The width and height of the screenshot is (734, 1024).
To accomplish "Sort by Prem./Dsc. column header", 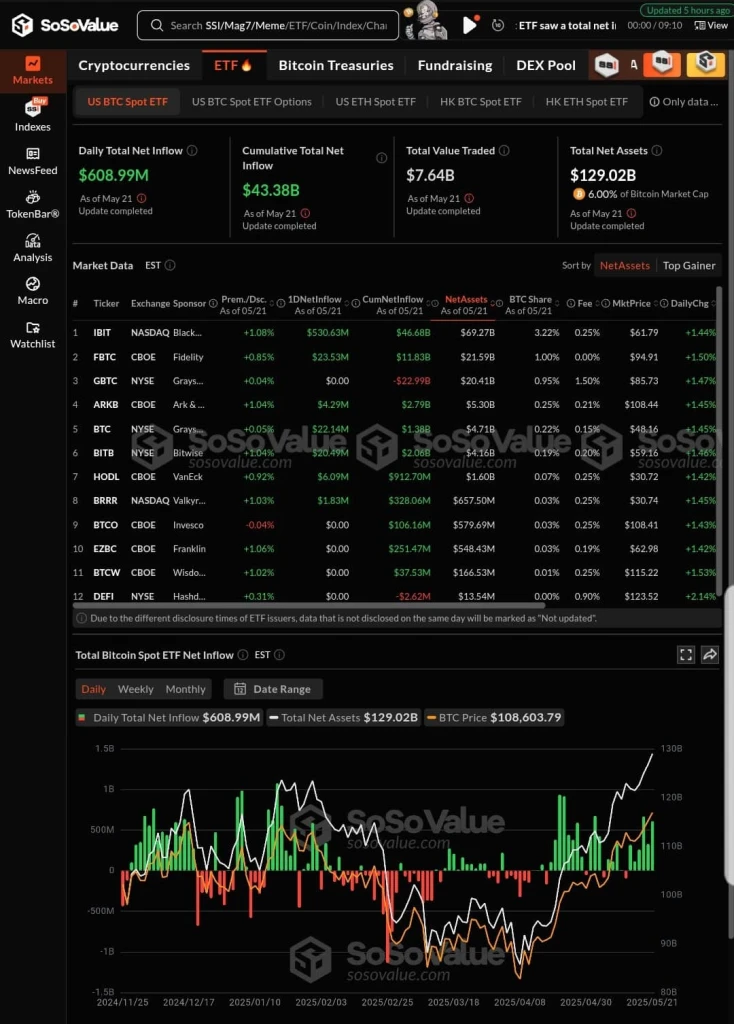I will (244, 304).
